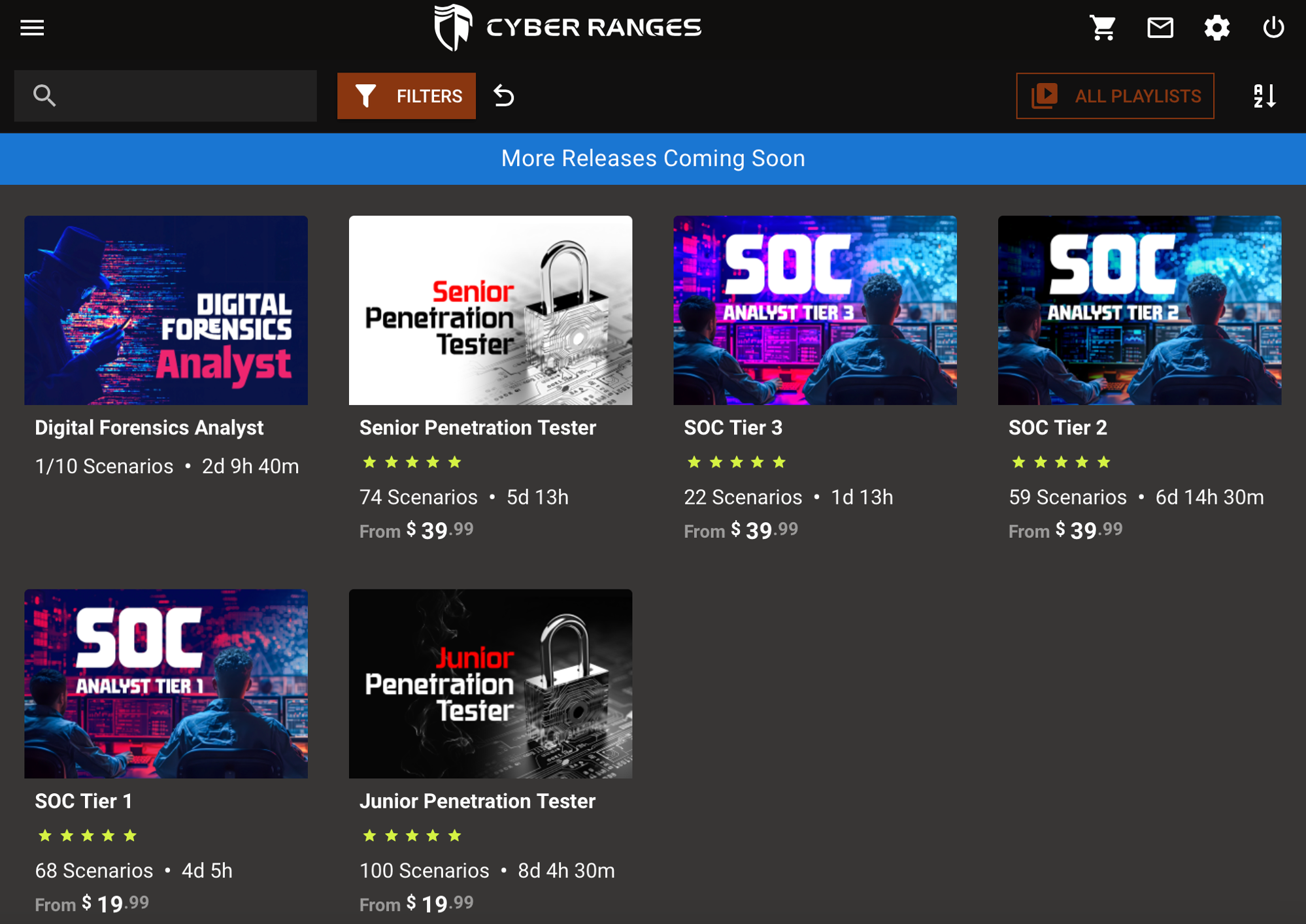Toggle A-Z sort order

pyautogui.click(x=1264, y=96)
